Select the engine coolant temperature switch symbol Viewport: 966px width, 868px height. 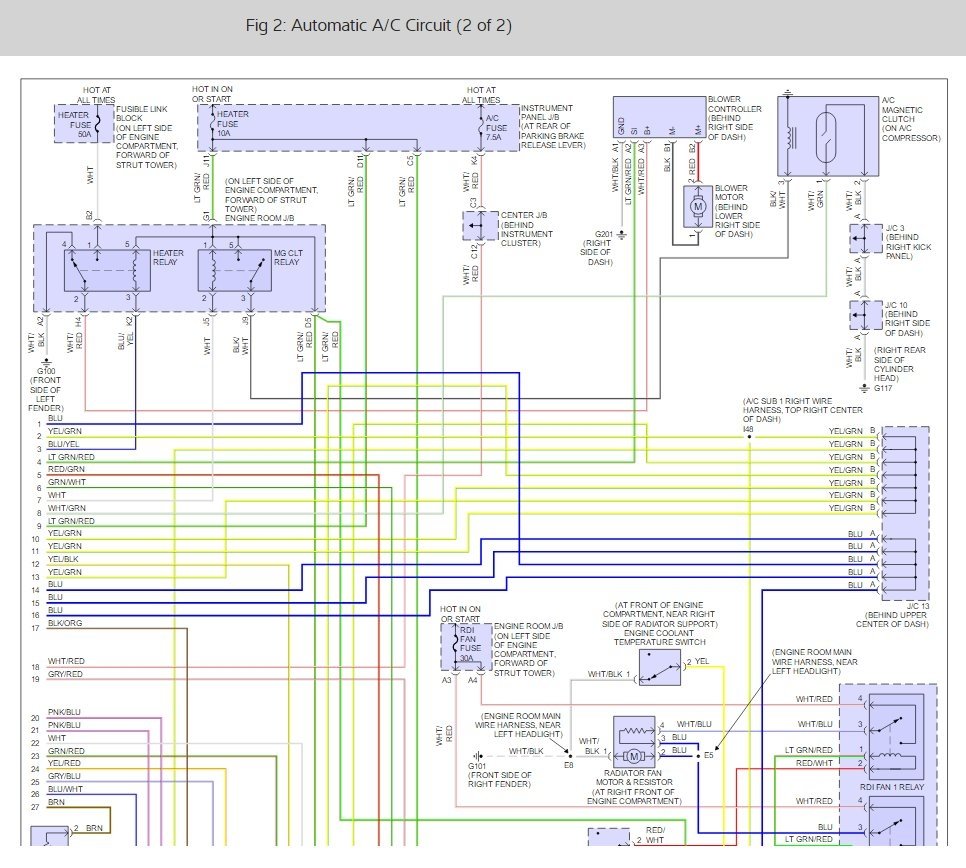[x=660, y=667]
